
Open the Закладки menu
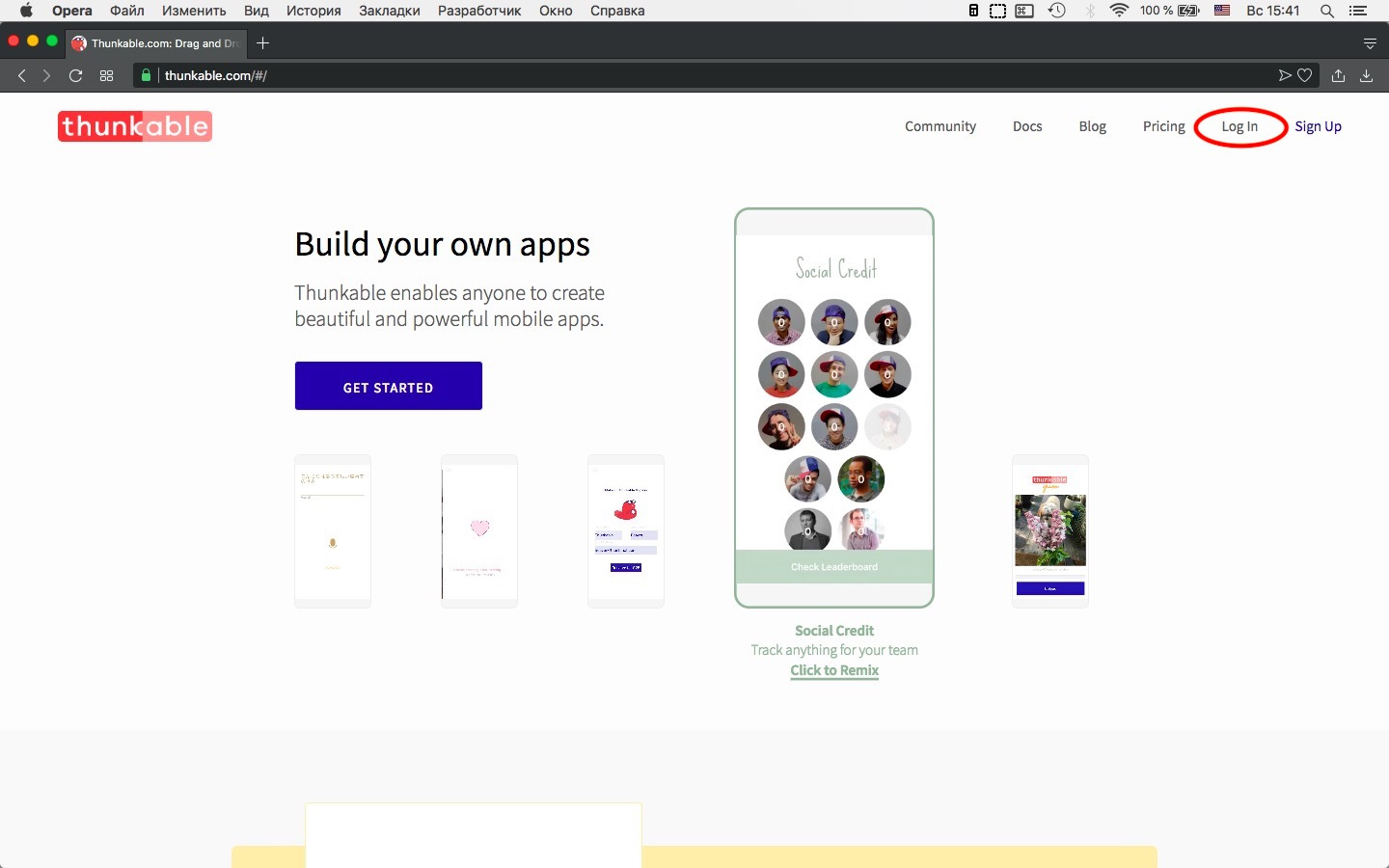[389, 11]
